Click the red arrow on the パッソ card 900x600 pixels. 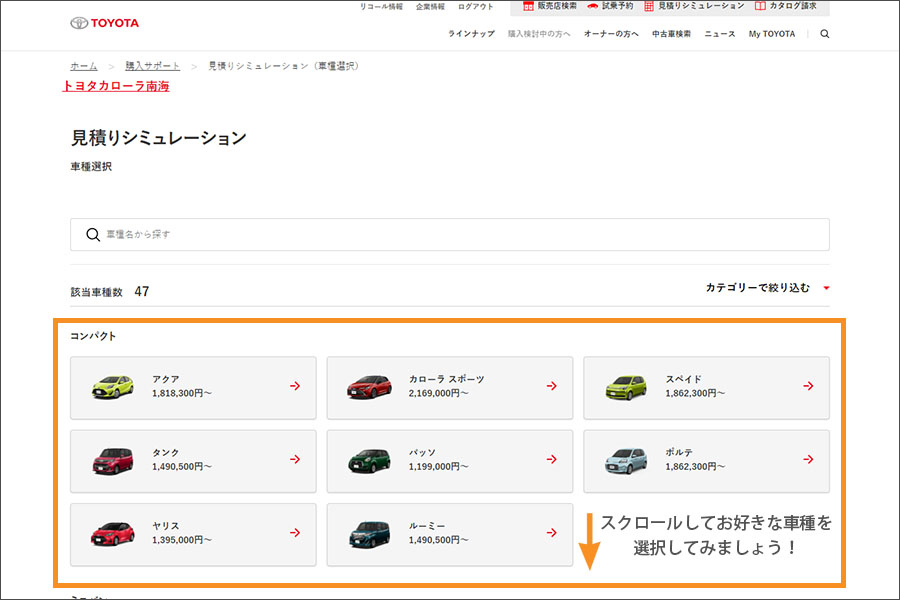coord(552,459)
